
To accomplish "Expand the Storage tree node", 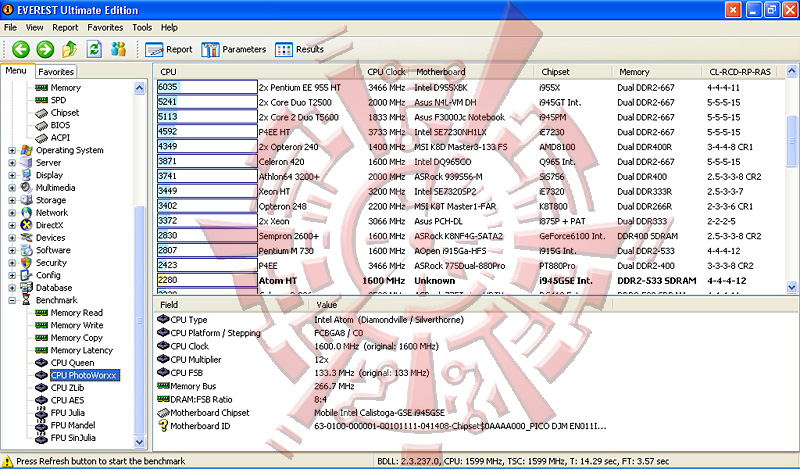I will pos(12,201).
